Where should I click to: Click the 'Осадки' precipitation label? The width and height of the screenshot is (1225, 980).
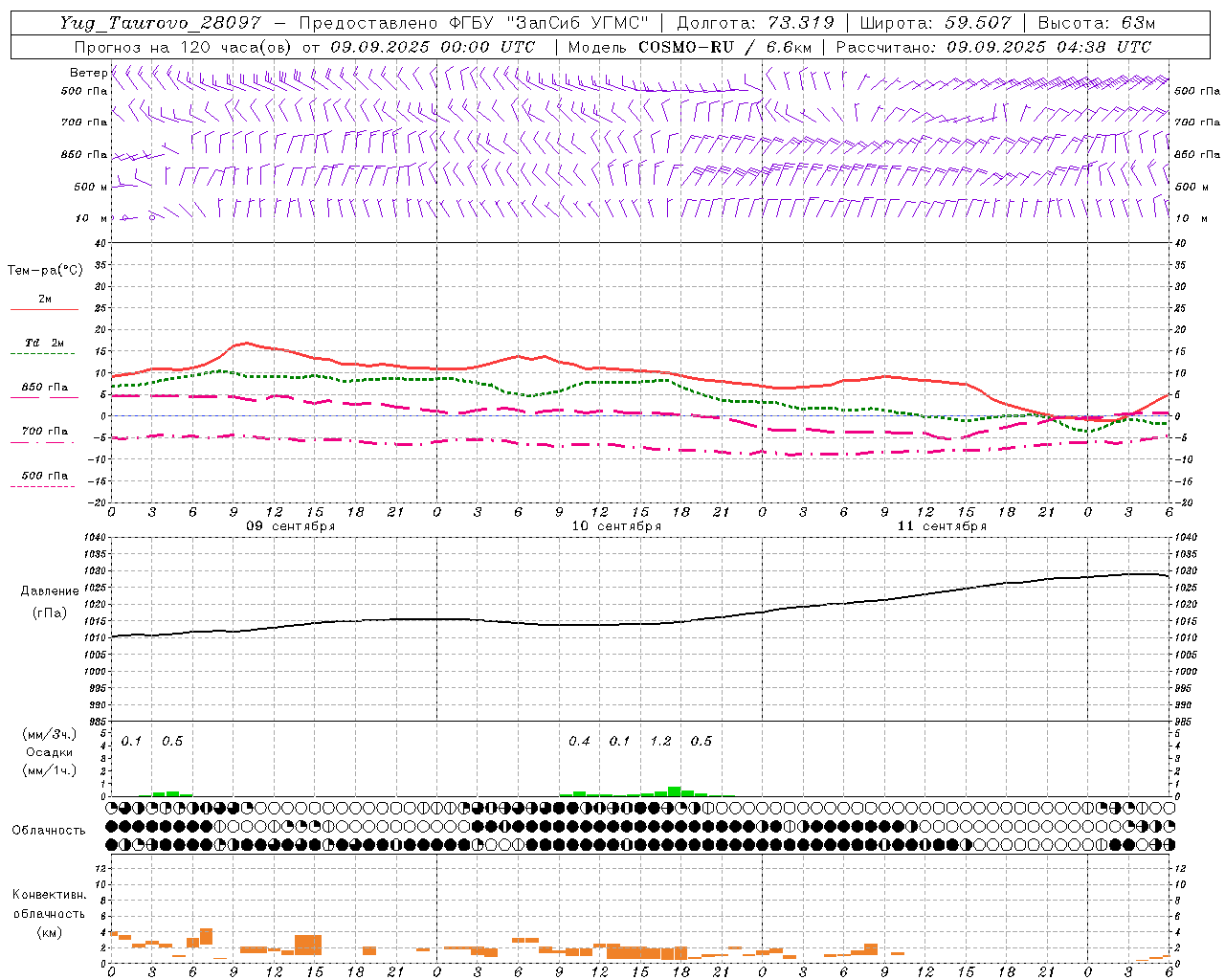[x=50, y=752]
